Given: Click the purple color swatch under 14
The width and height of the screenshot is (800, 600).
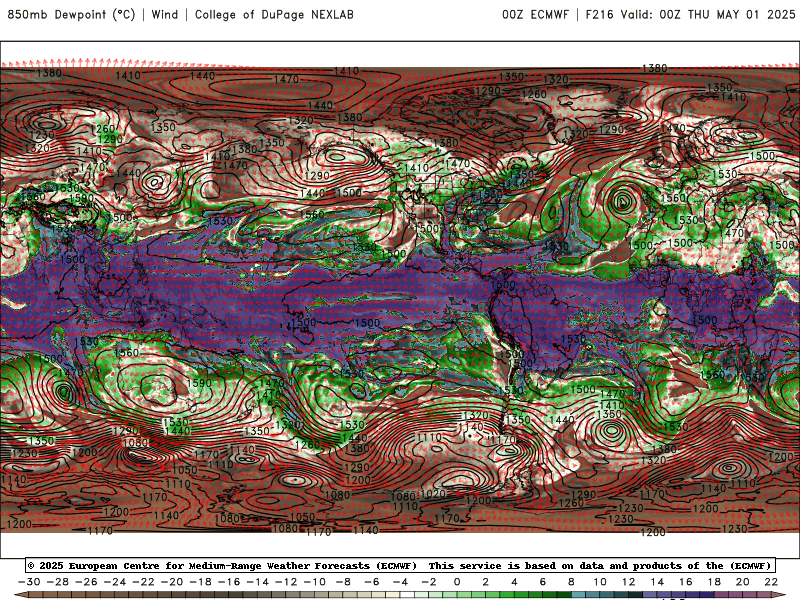Looking at the screenshot, I should (x=664, y=596).
